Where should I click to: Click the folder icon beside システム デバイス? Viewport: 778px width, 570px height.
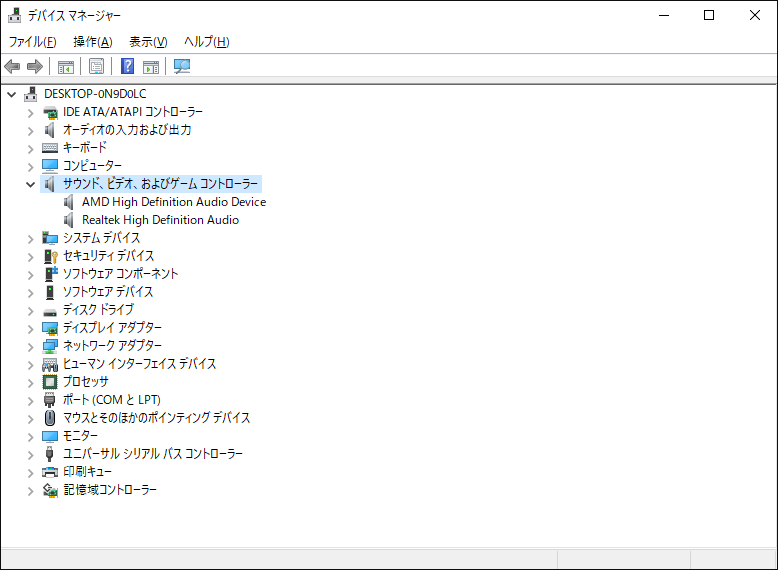click(x=50, y=238)
